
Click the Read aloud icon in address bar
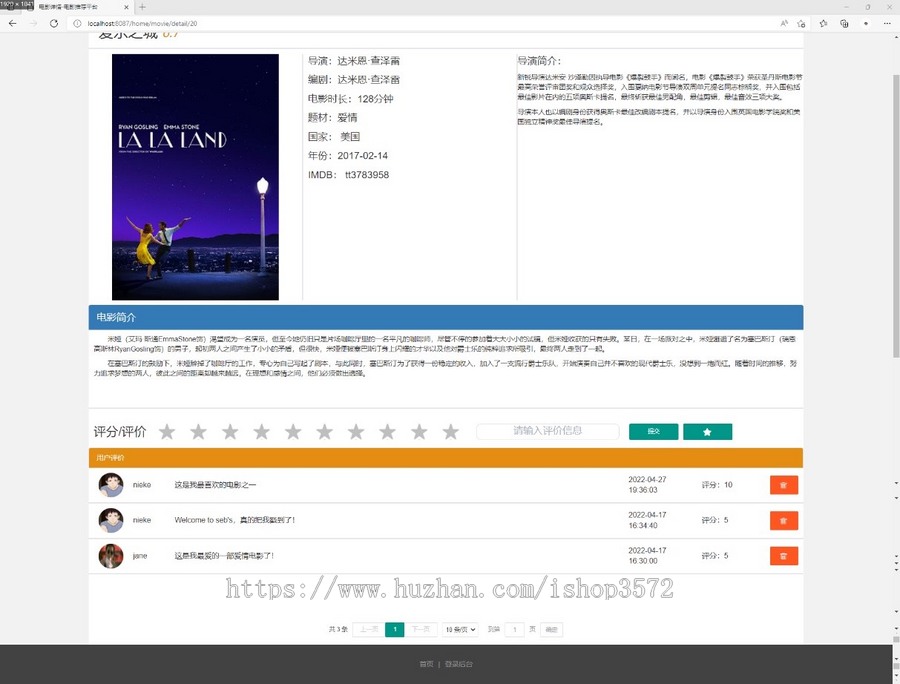point(784,24)
